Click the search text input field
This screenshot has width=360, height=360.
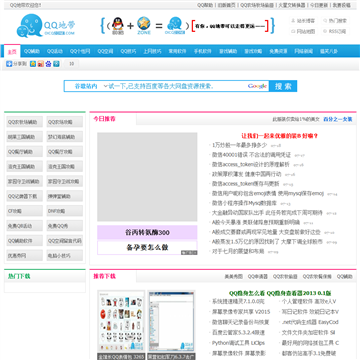(x=177, y=86)
